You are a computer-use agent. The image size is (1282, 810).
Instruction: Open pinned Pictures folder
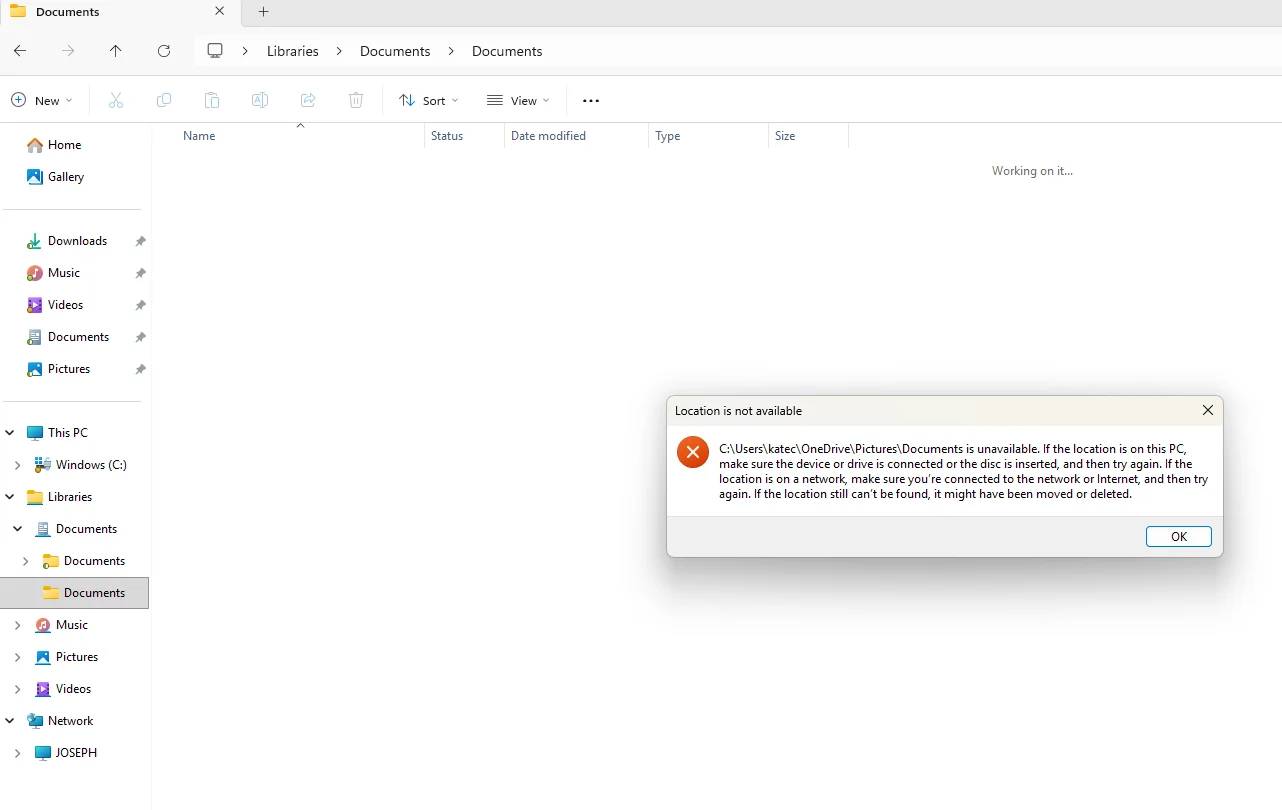click(69, 369)
